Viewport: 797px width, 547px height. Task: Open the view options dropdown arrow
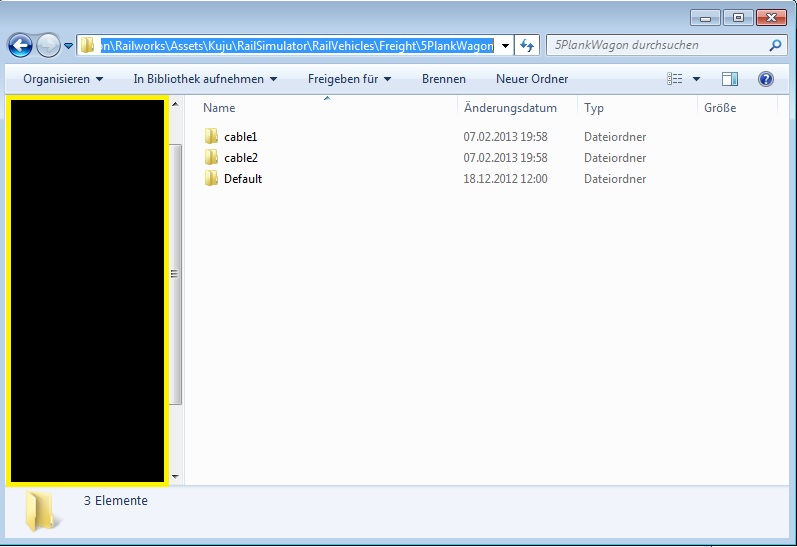tap(696, 79)
